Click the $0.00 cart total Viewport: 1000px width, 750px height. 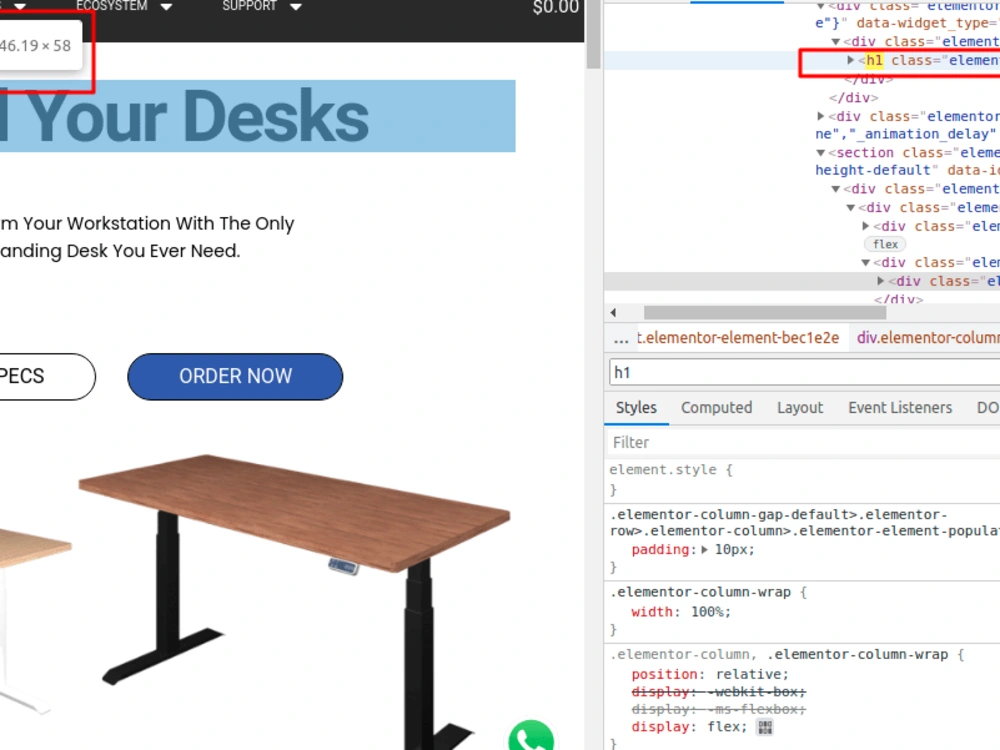point(556,8)
